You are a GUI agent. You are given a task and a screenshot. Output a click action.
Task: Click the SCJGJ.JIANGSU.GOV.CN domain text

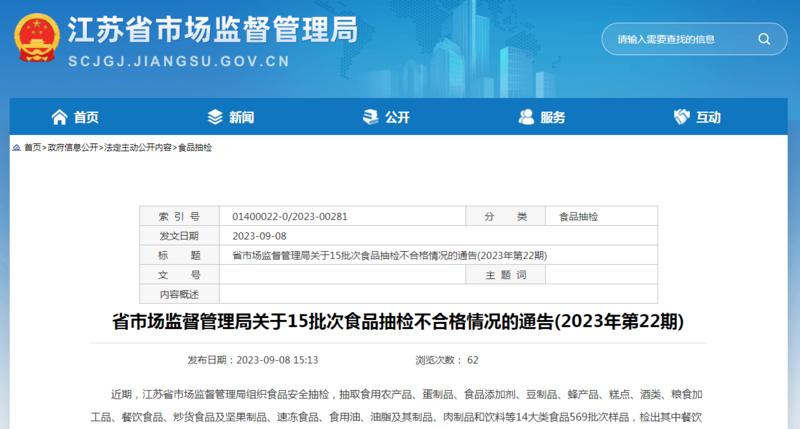click(179, 61)
